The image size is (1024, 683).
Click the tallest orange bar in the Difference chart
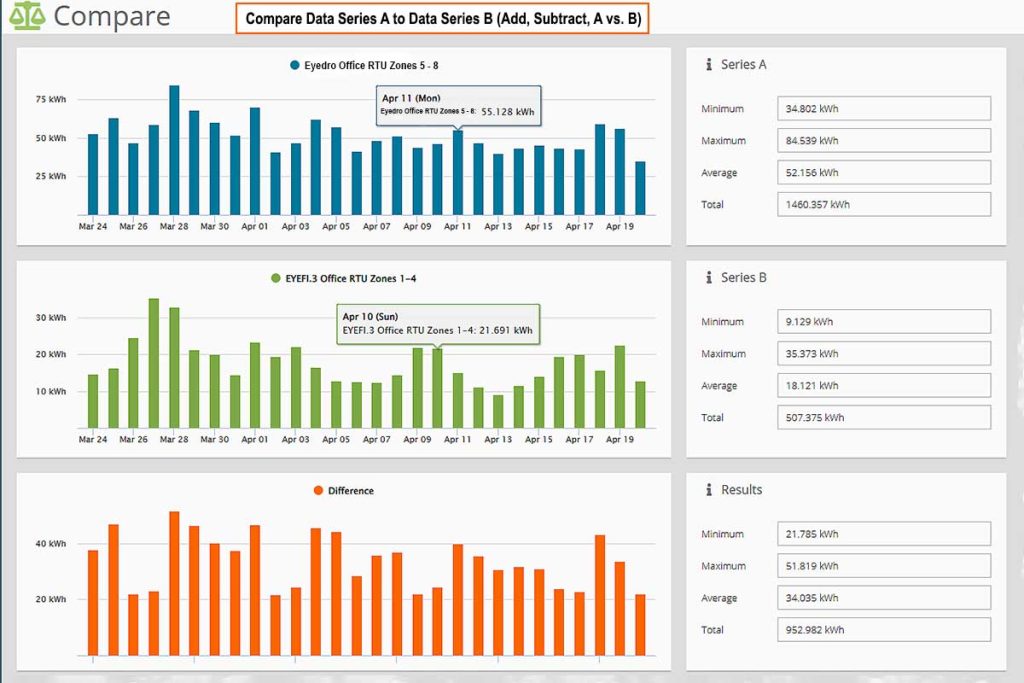(x=173, y=585)
